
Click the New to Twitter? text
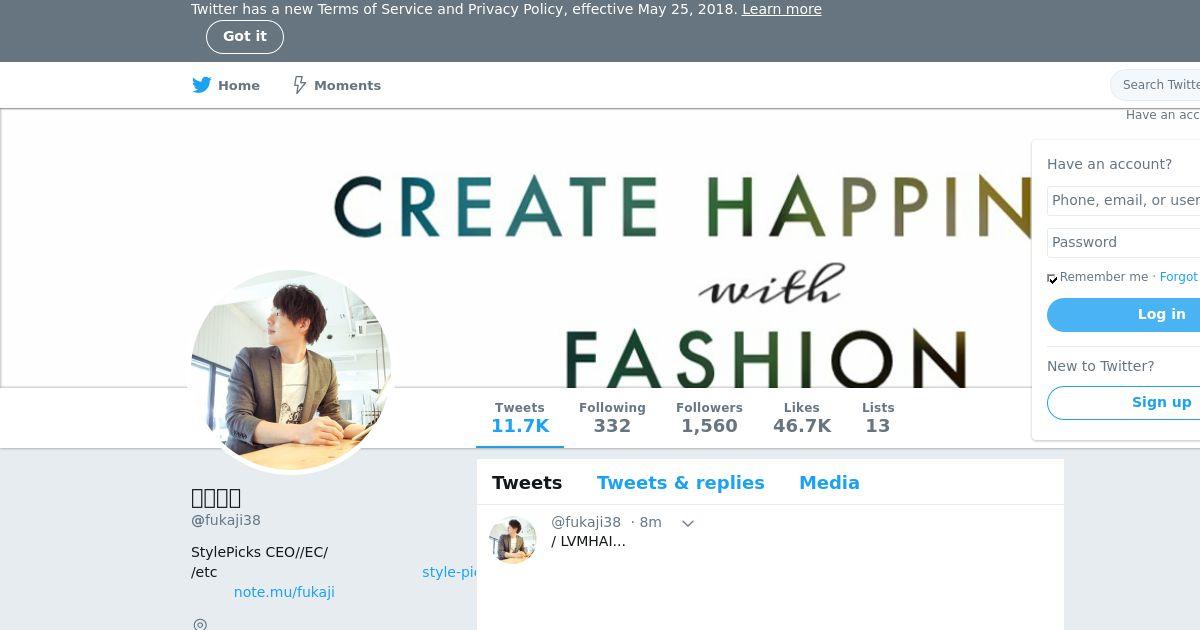pyautogui.click(x=1100, y=366)
